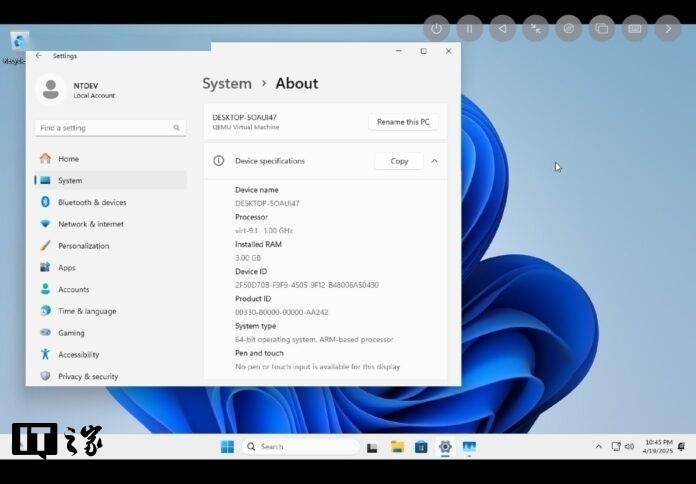
Task: Open Gaming settings
Action: pos(110,333)
